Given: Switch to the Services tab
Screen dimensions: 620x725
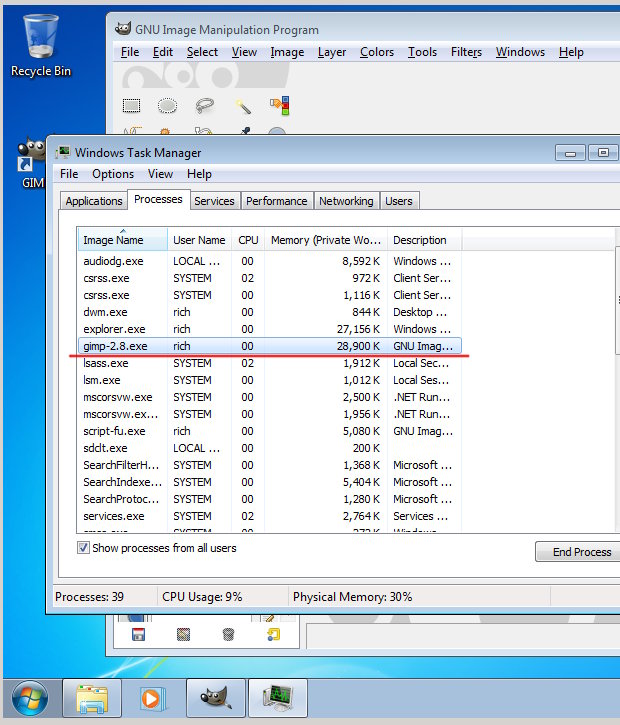Looking at the screenshot, I should [214, 201].
